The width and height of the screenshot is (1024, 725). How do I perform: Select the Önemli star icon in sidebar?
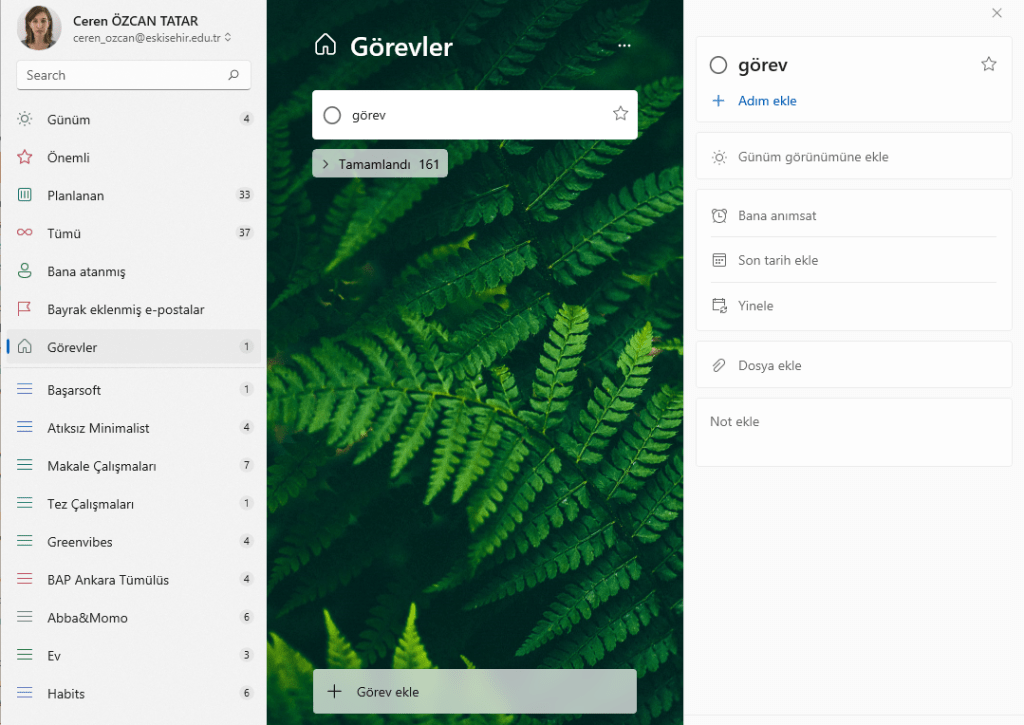click(25, 158)
